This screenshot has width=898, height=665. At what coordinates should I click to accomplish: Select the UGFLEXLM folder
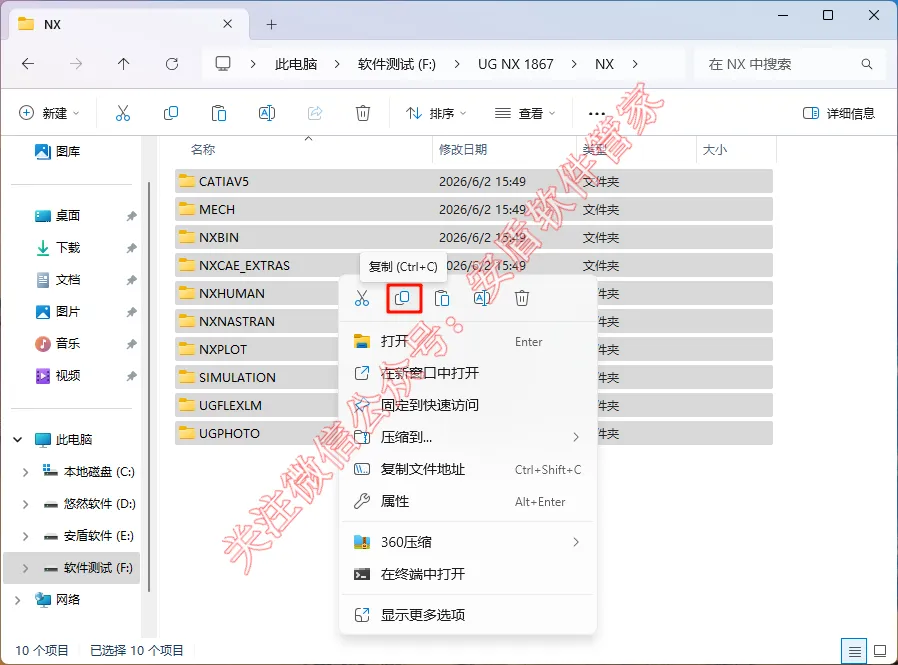[x=474, y=406]
